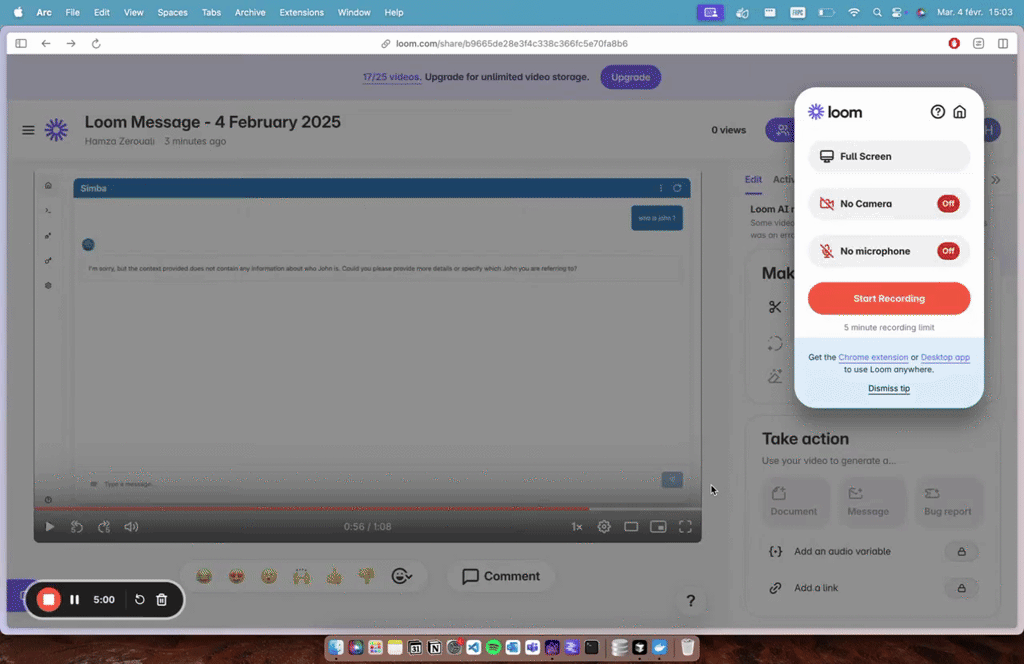Generate a Document from video
Viewport: 1024px width, 664px height.
[x=793, y=502]
